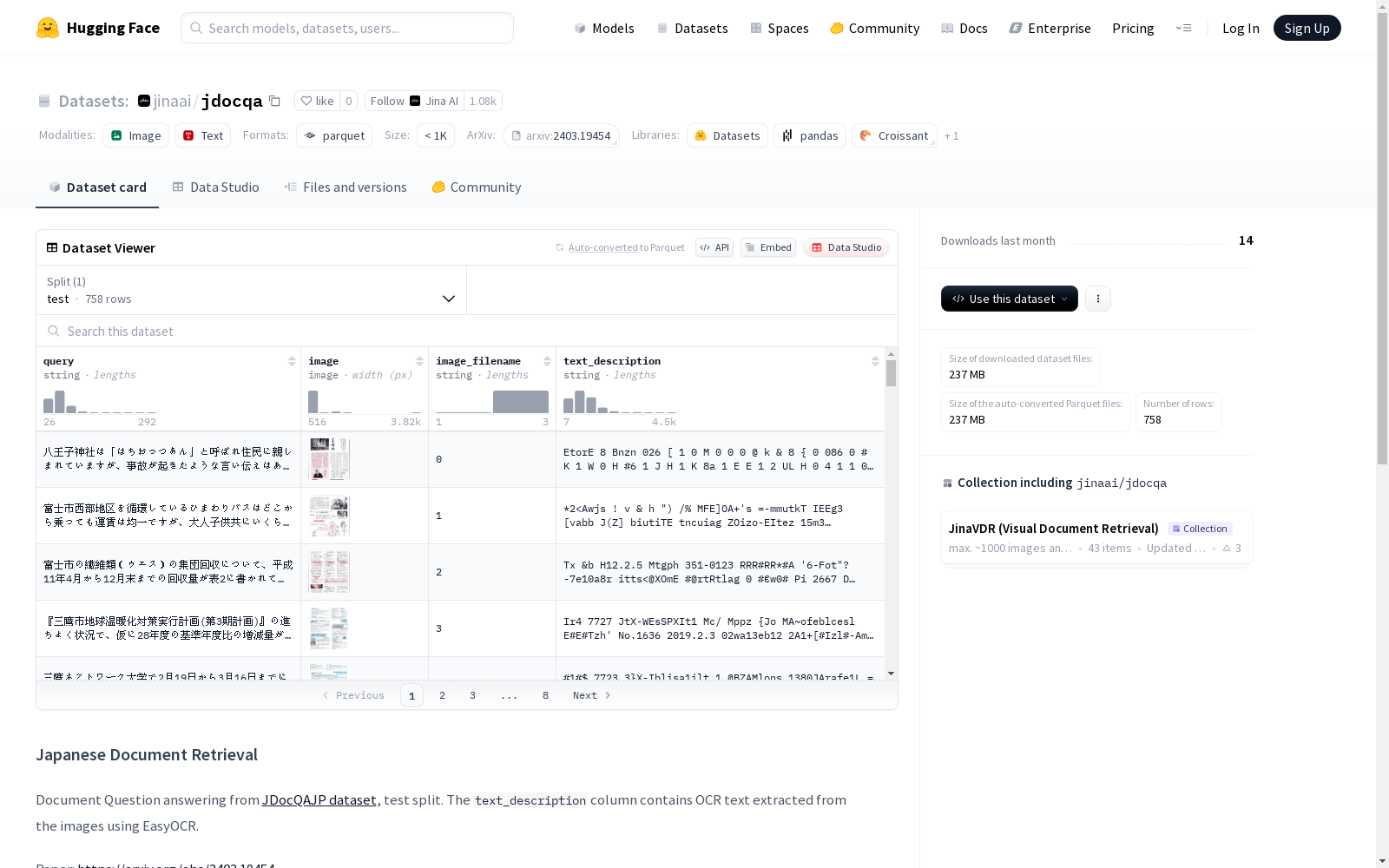The width and height of the screenshot is (1389, 868).
Task: Click the image width histogram
Action: click(365, 402)
